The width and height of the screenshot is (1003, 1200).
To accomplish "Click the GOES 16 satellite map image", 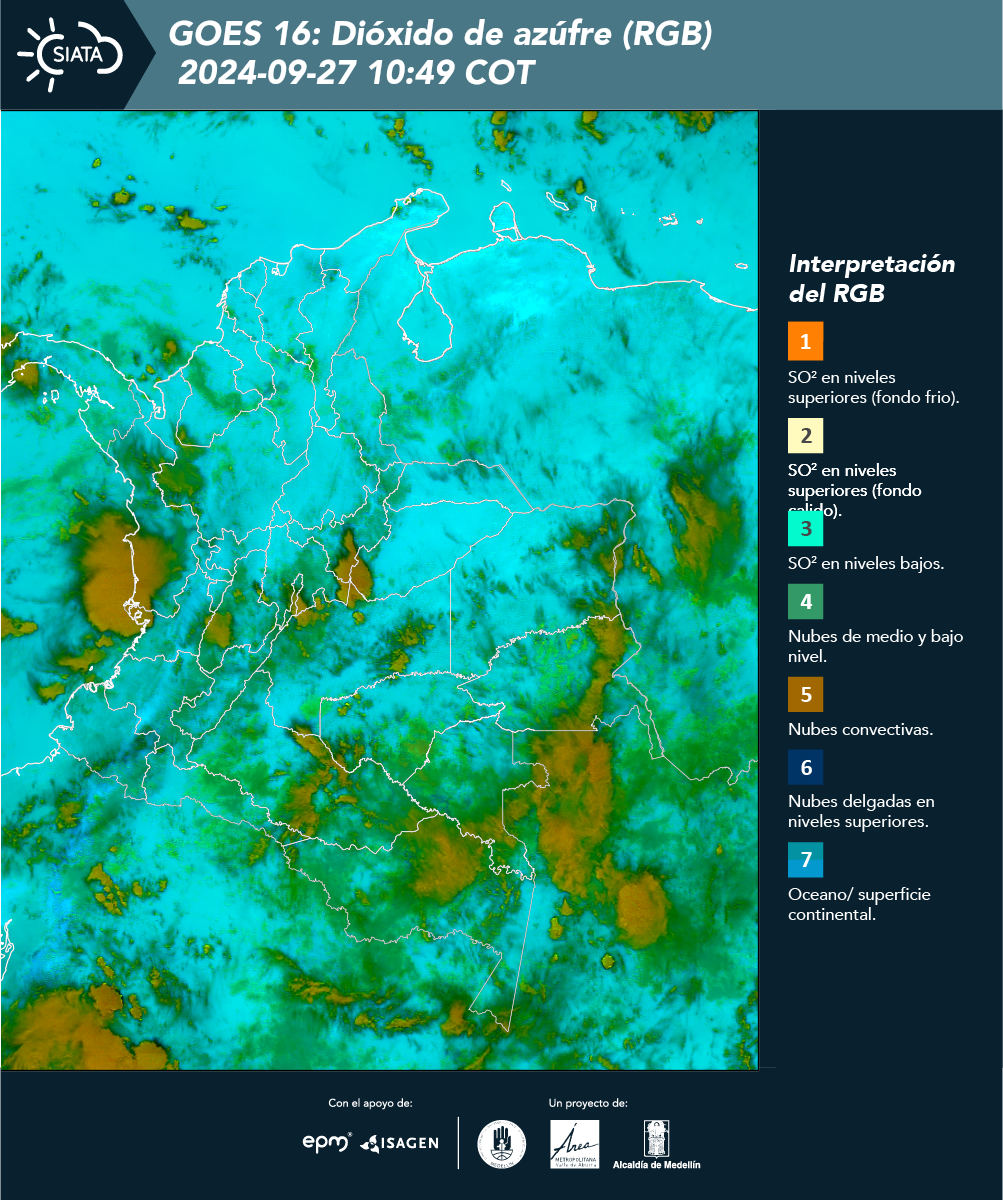I will tap(379, 590).
